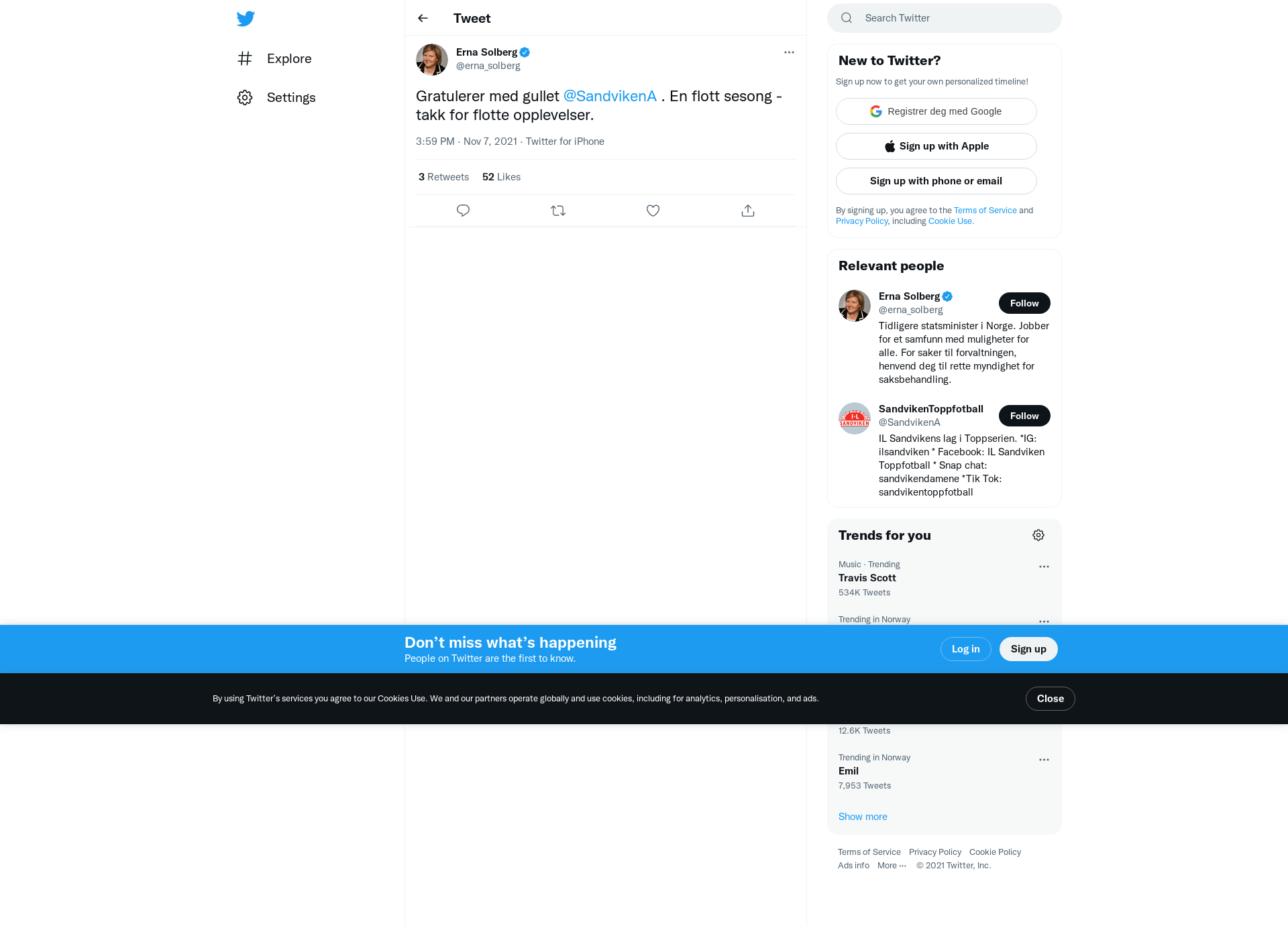
Task: Click Sign up with Apple
Action: (x=936, y=146)
